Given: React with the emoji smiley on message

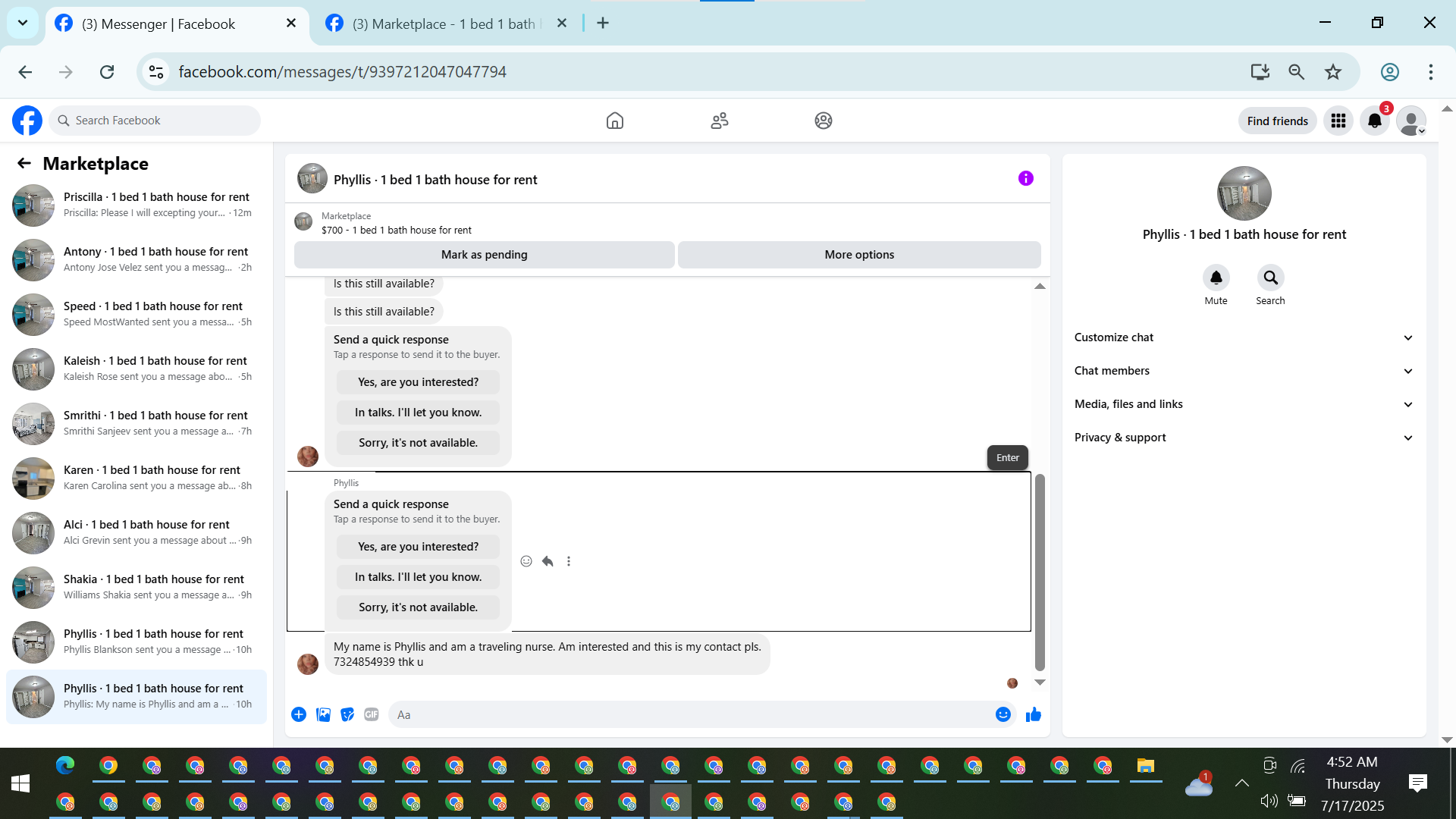Looking at the screenshot, I should (526, 561).
